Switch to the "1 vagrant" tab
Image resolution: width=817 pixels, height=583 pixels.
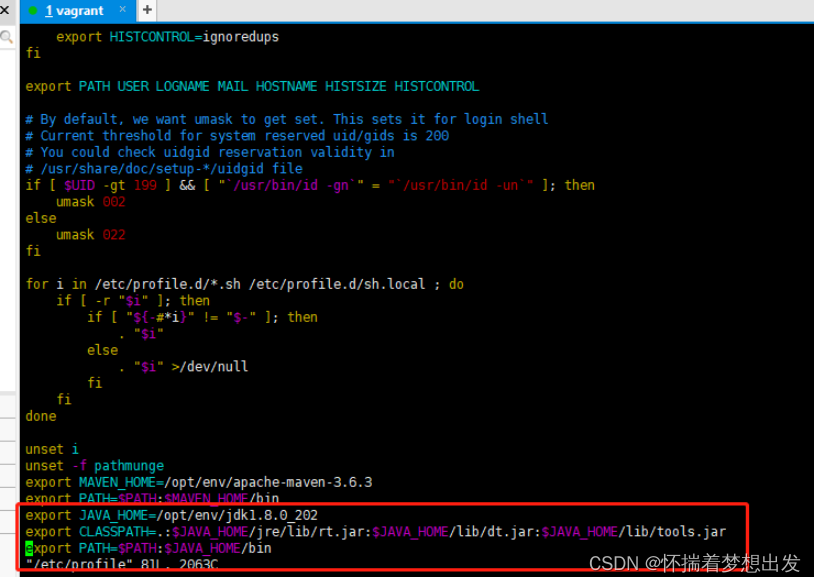point(75,11)
